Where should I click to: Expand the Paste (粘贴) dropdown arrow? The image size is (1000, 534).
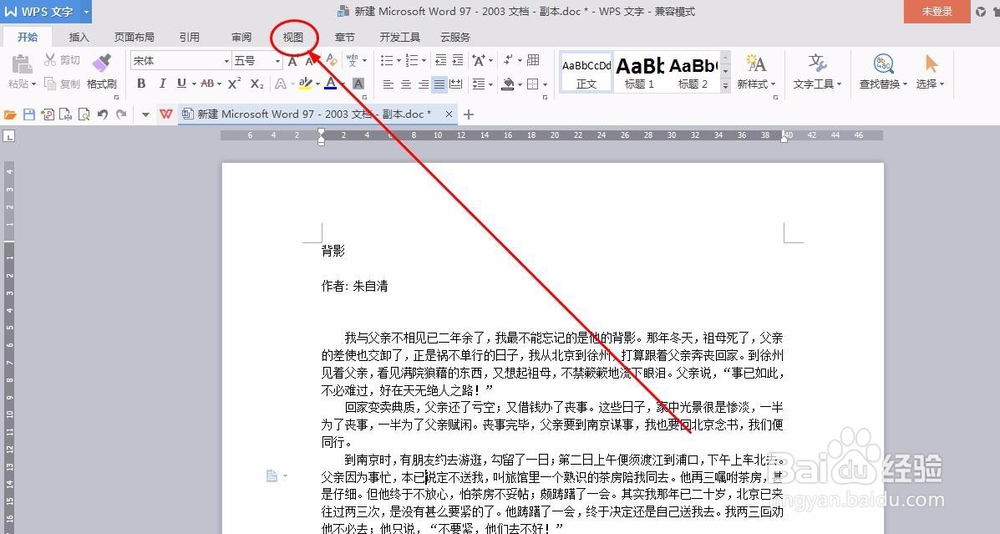[33, 84]
